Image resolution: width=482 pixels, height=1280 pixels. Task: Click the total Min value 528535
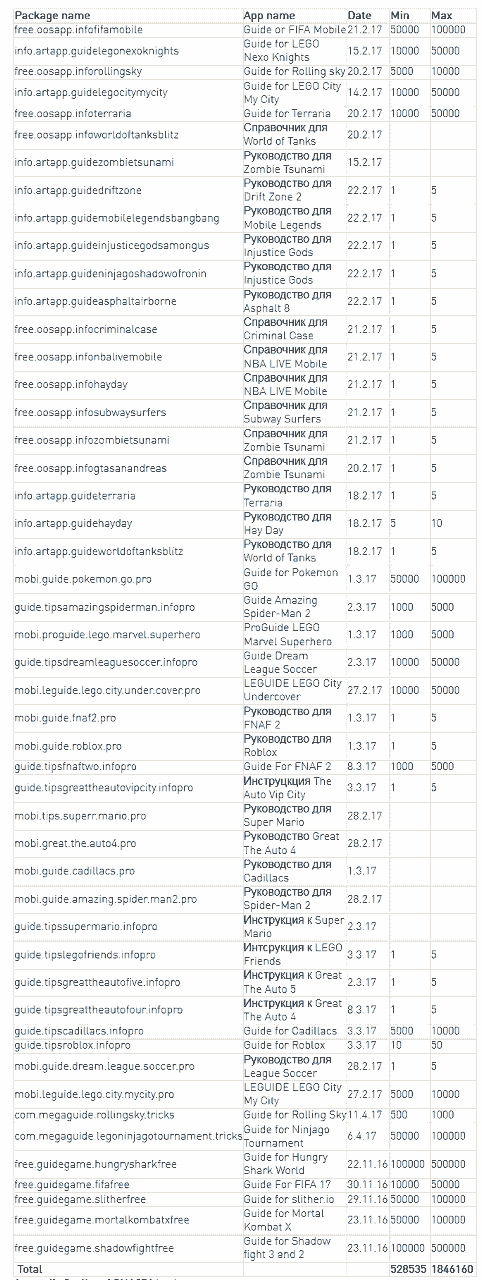408,1268
